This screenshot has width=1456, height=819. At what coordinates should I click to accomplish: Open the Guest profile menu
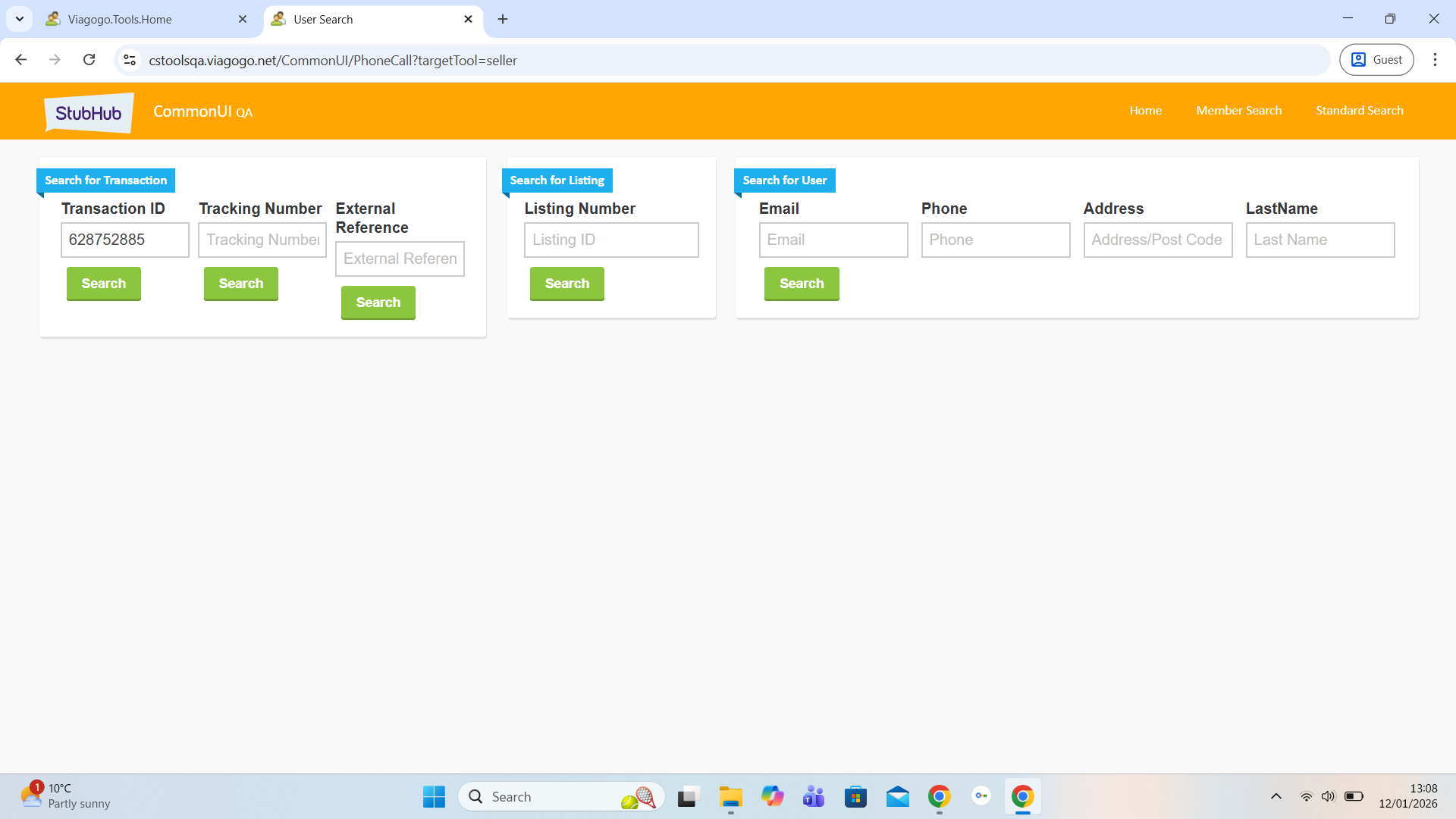(x=1376, y=60)
